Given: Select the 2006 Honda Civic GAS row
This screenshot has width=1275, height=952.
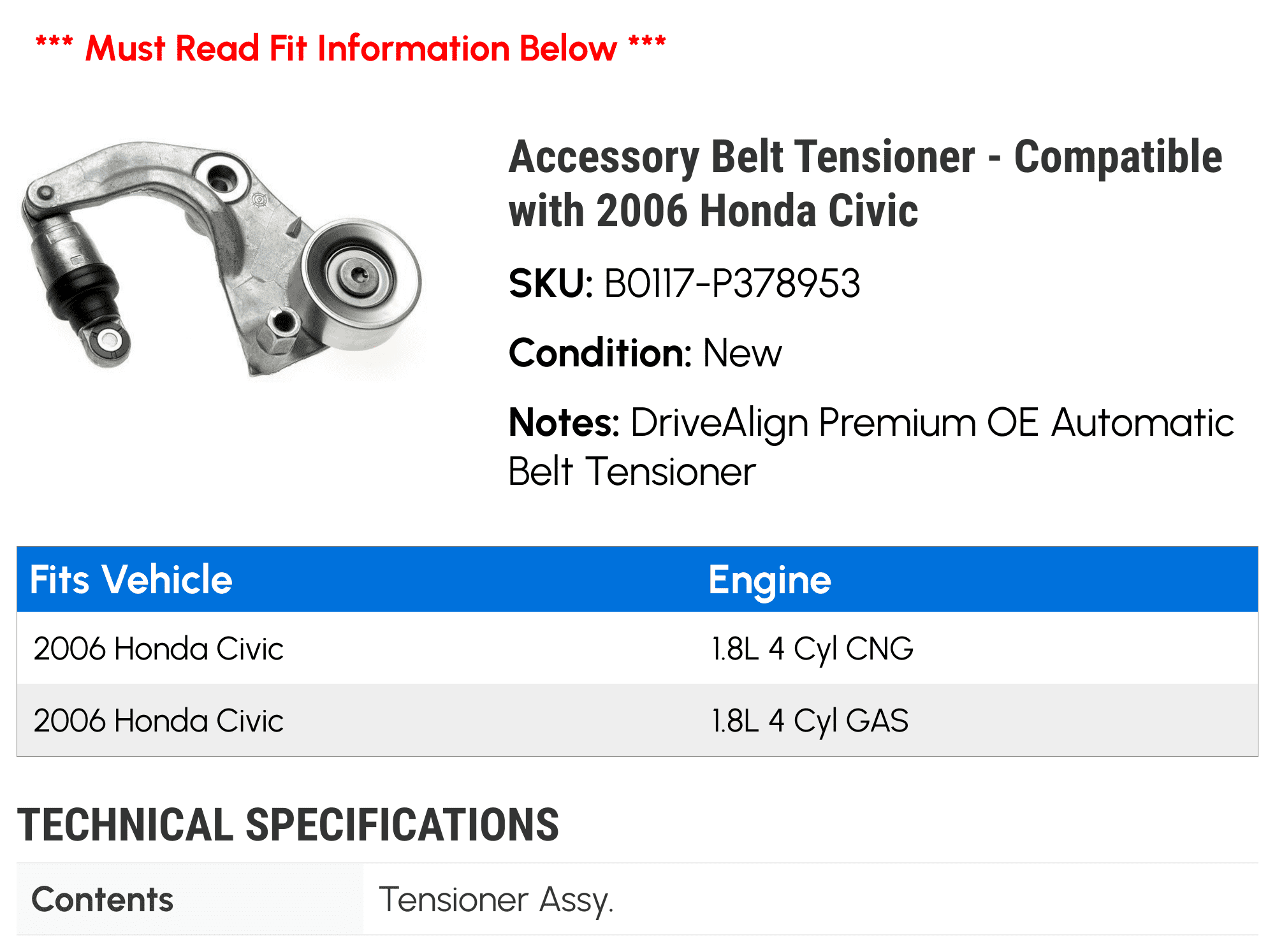Looking at the screenshot, I should [x=637, y=721].
